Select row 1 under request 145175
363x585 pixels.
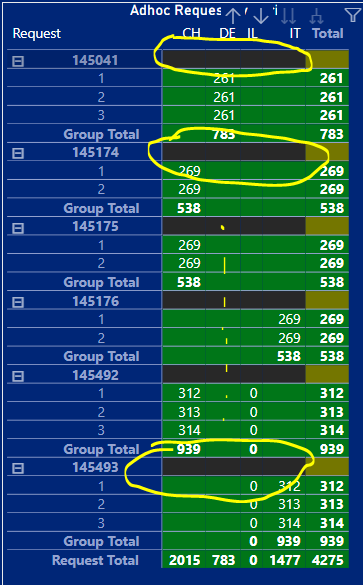[101, 245]
